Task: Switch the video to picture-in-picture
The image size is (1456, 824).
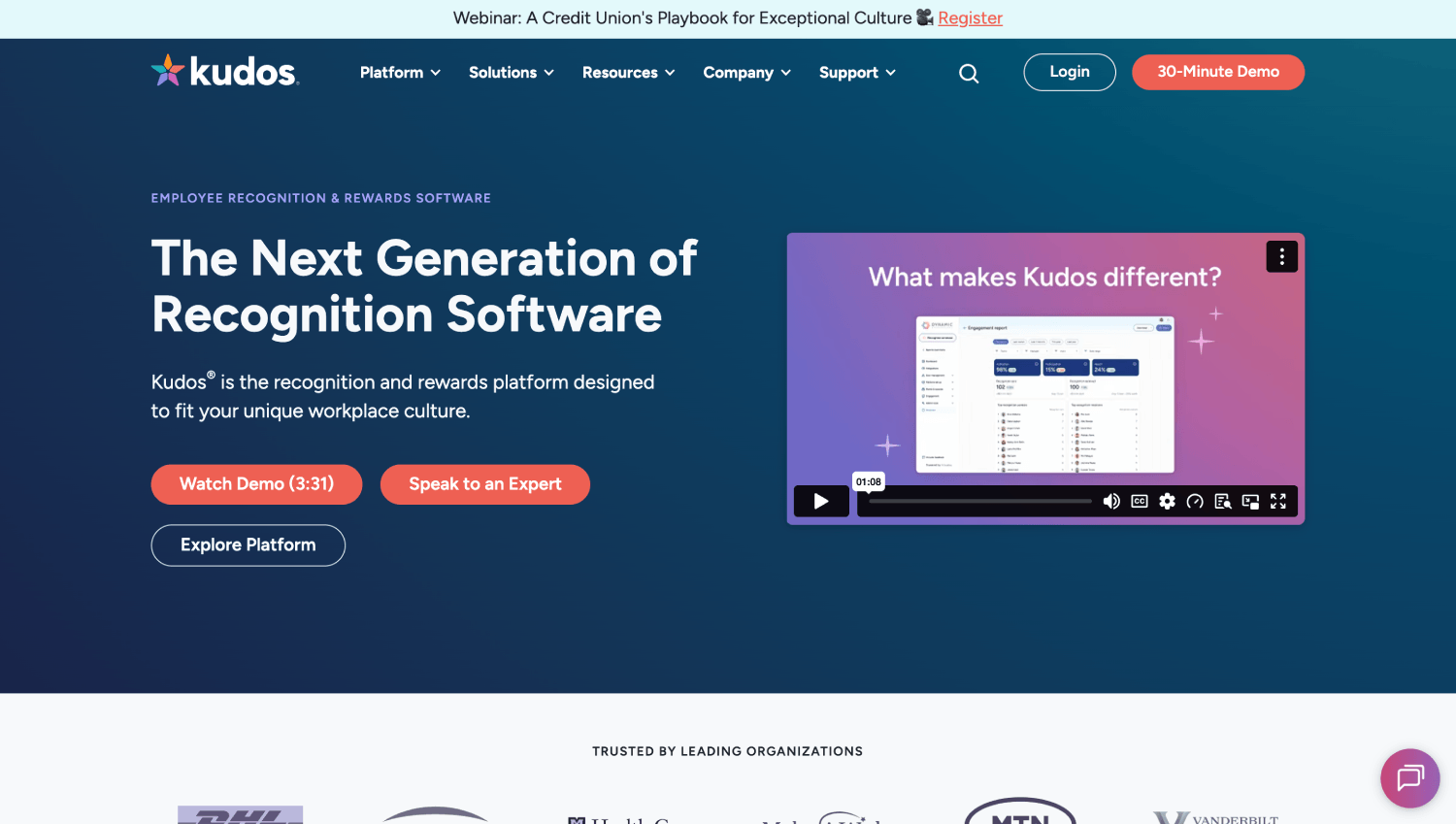Action: click(x=1250, y=501)
